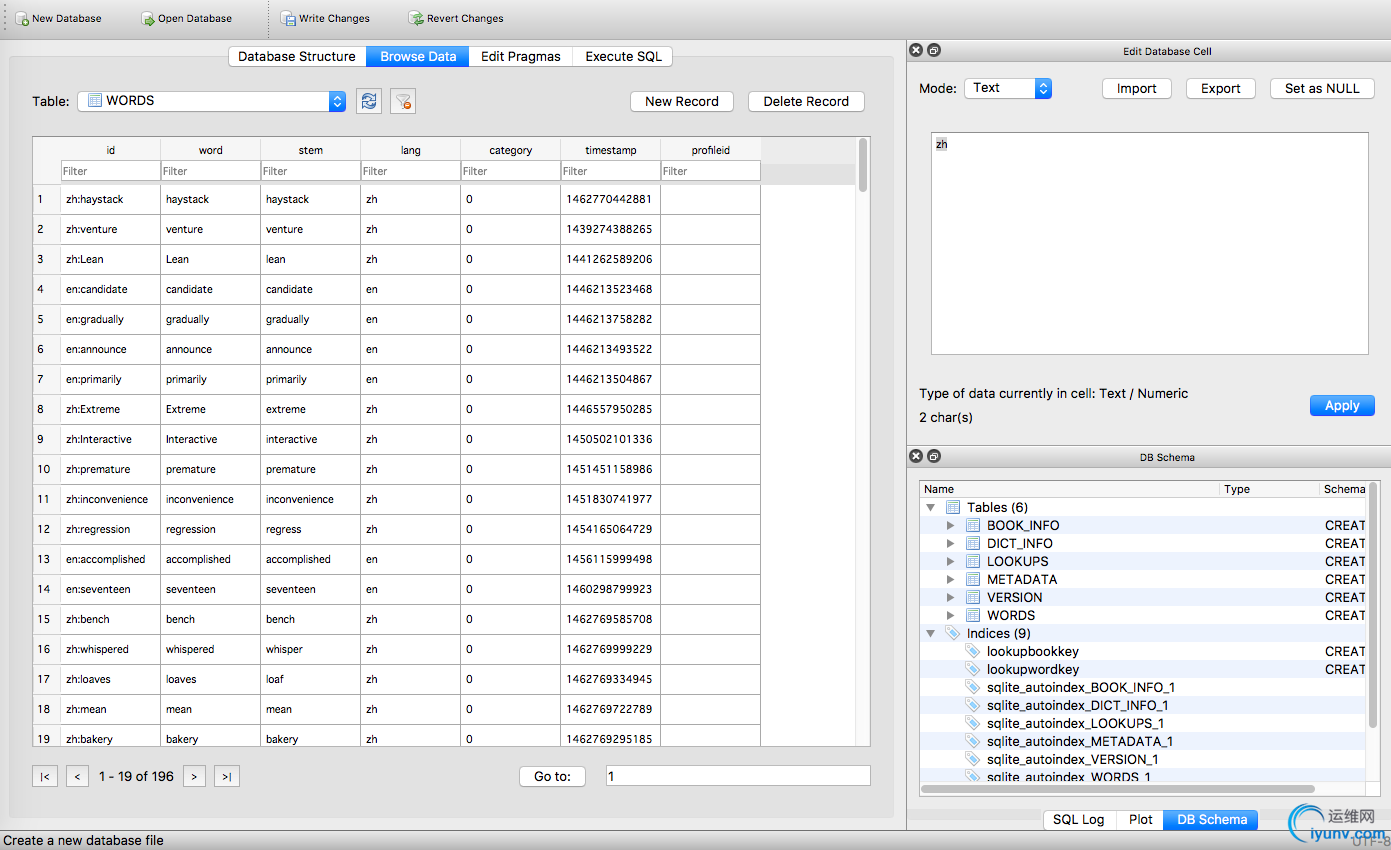Expand the DICT_INFO table node
This screenshot has width=1391, height=850.
951,544
